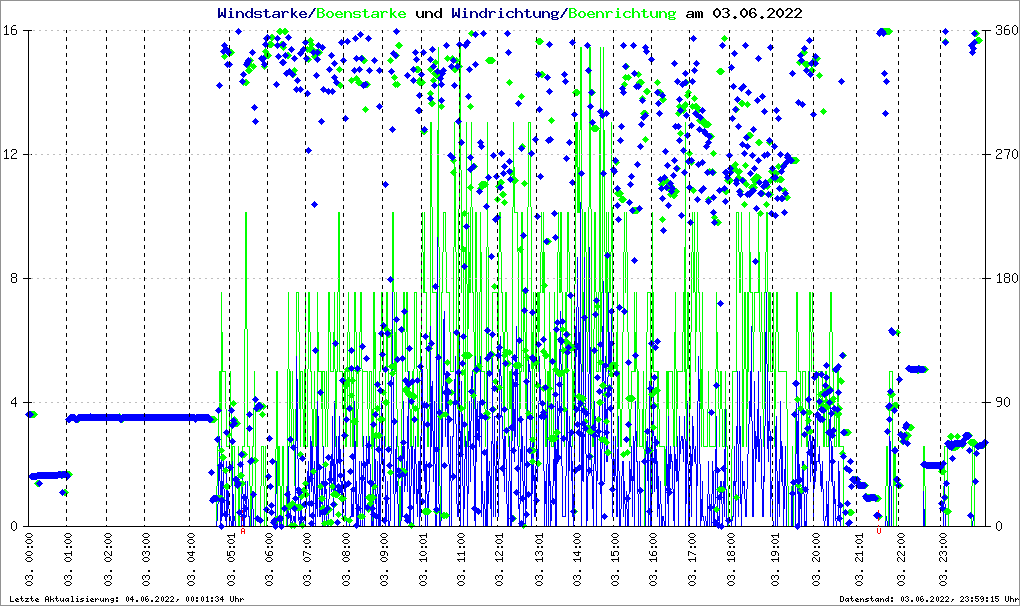Click the '03. 05:01' time axis label

pos(230,559)
